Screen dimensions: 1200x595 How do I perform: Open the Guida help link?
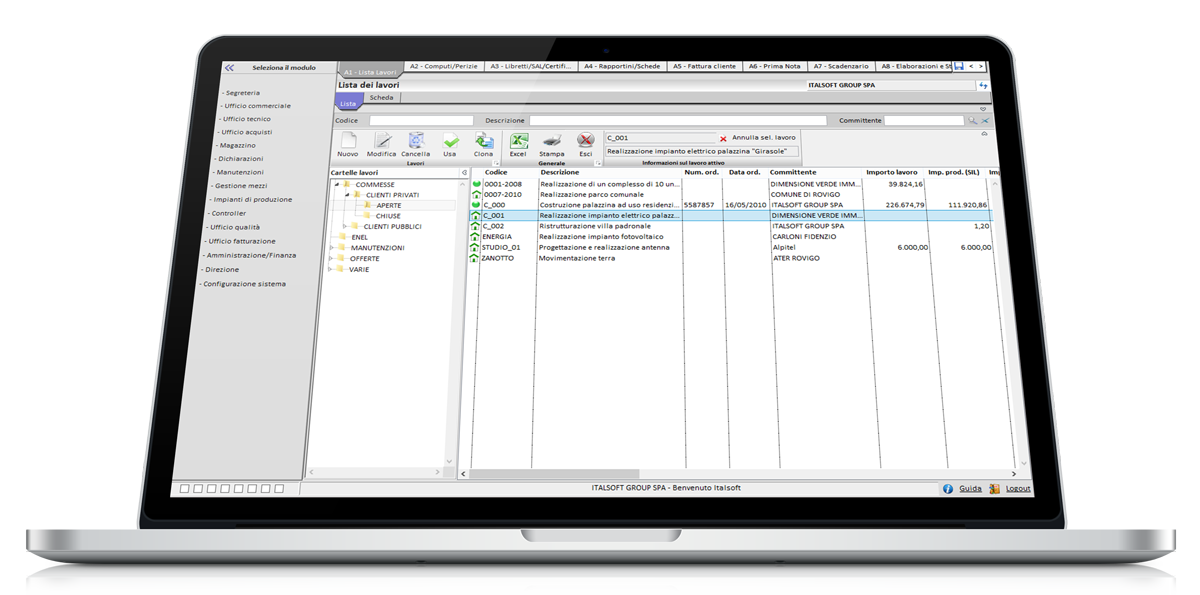pyautogui.click(x=969, y=489)
